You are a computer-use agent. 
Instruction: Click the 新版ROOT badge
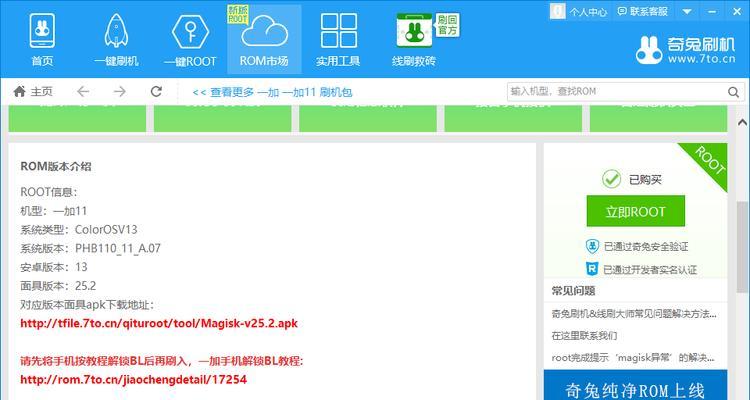tap(238, 15)
